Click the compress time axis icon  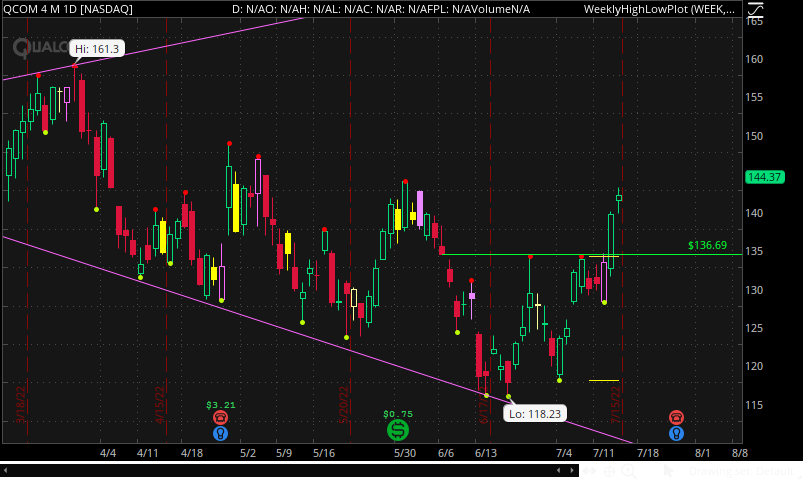(589, 471)
